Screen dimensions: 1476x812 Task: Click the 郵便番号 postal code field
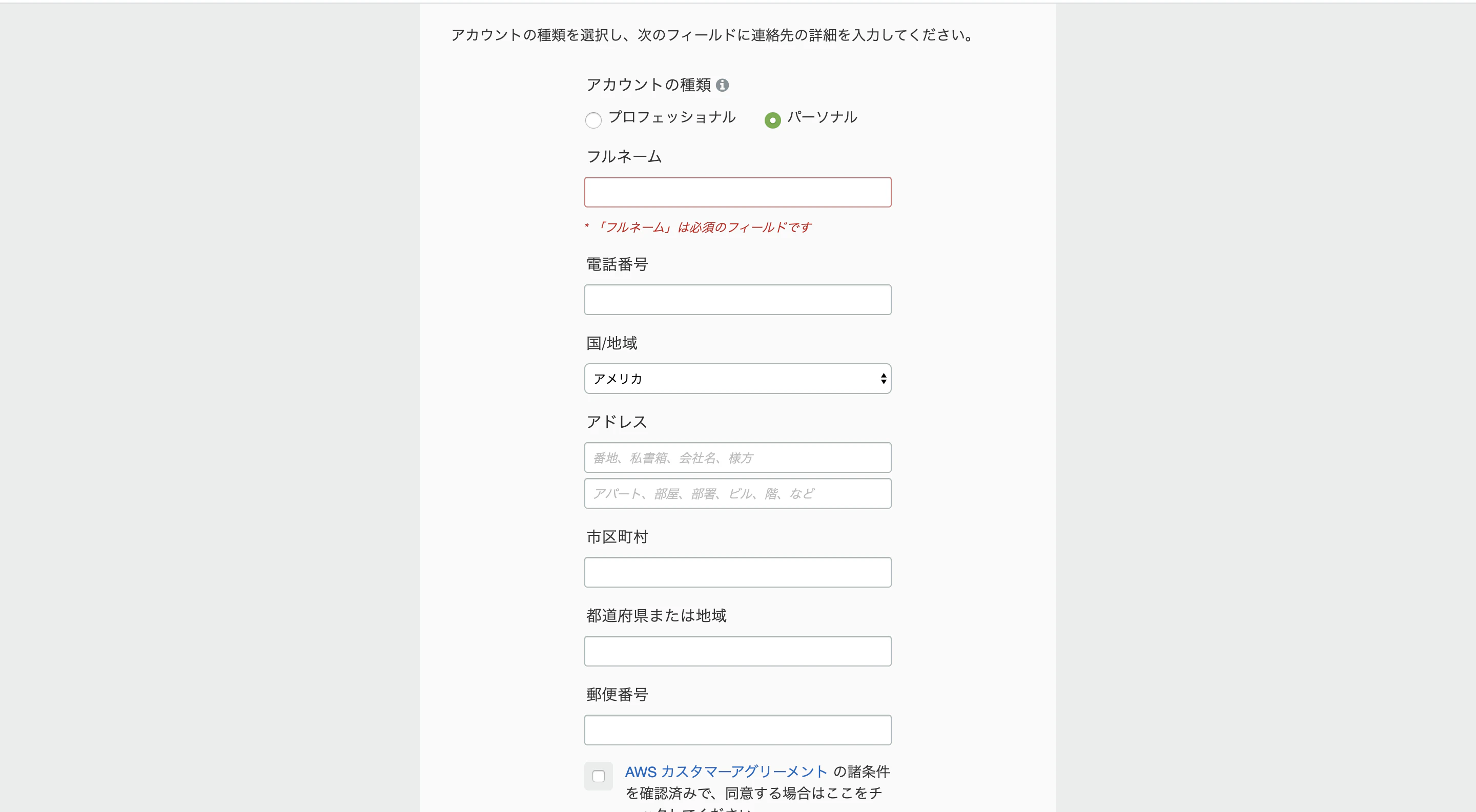pyautogui.click(x=737, y=730)
